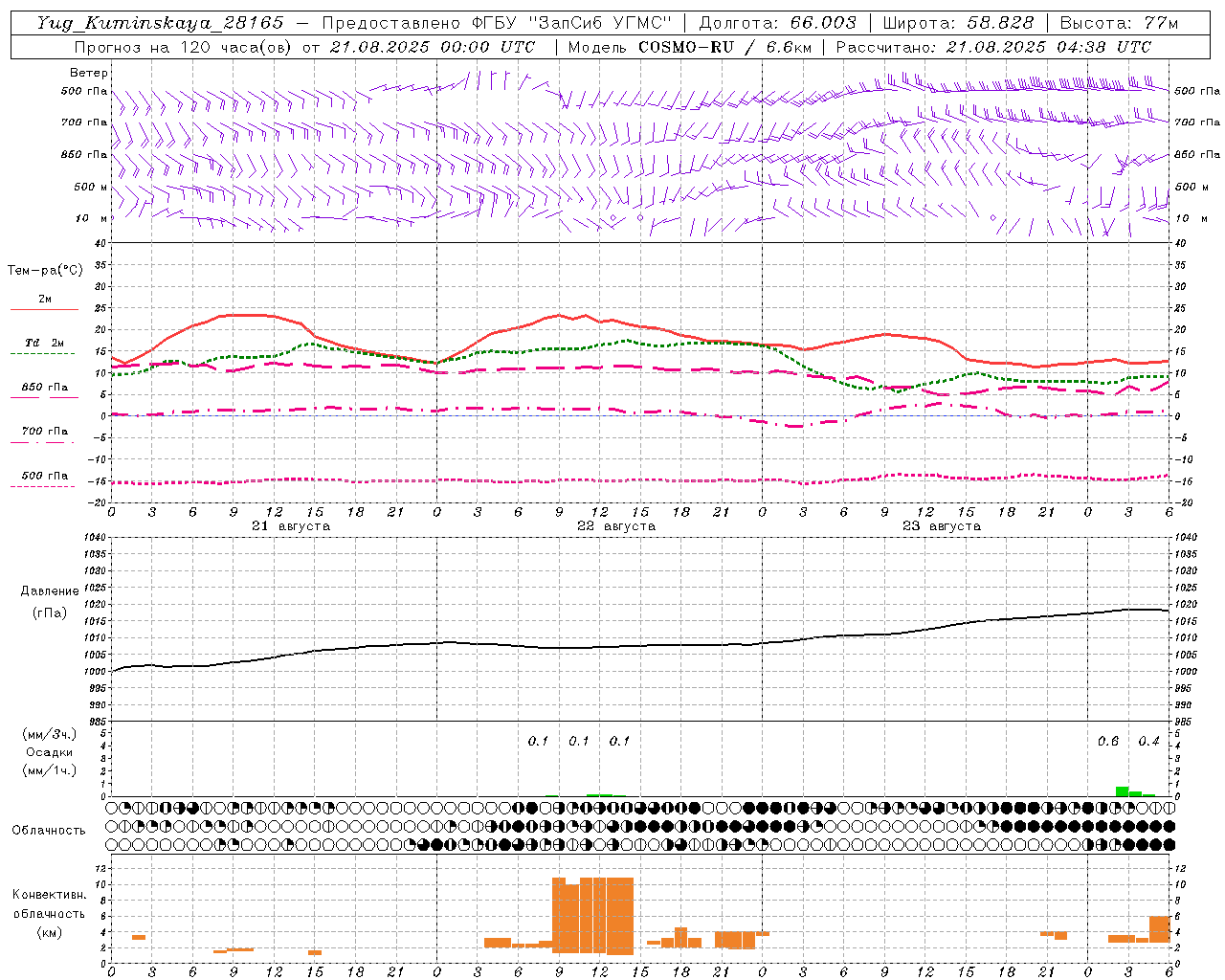The image size is (1225, 980).
Task: Select computed time 21.08.2025 04:38 UTC
Action: pyautogui.click(x=1049, y=47)
